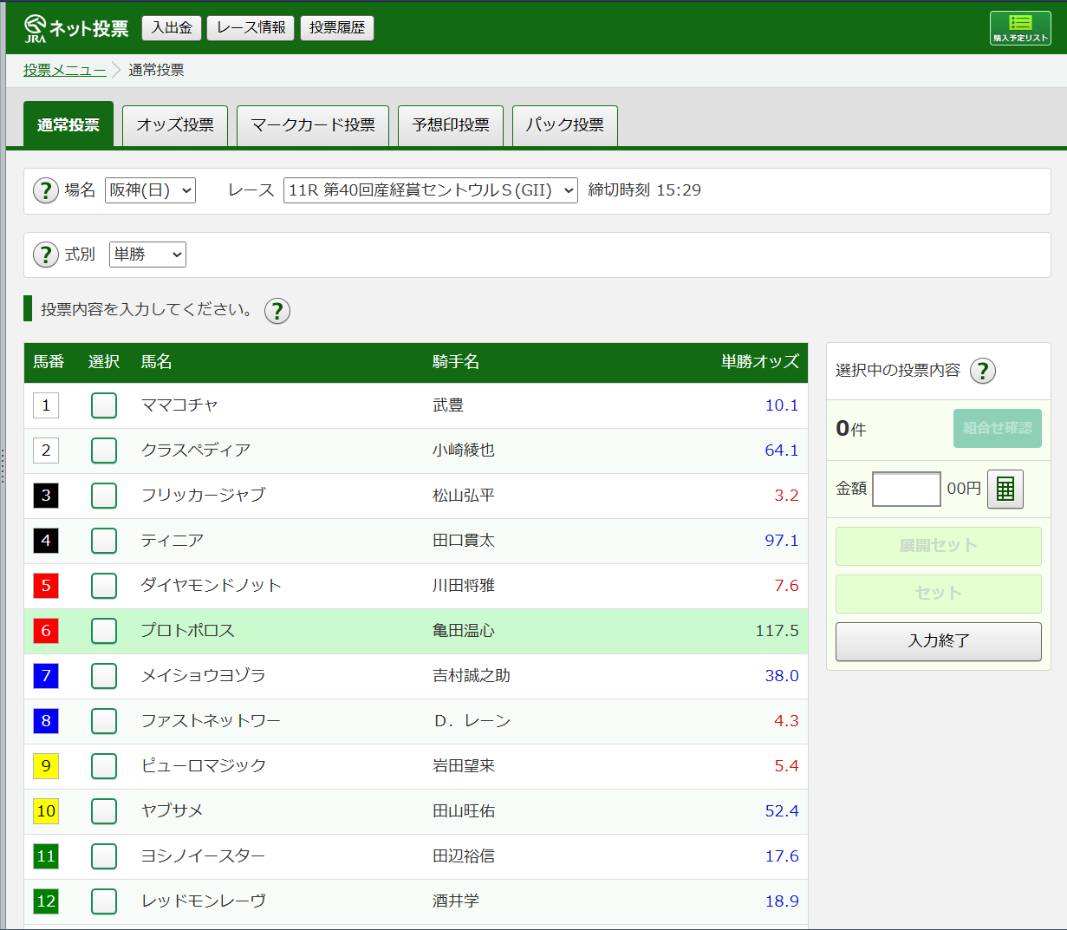Follow the 投票メニュー breadcrumb link

point(65,70)
